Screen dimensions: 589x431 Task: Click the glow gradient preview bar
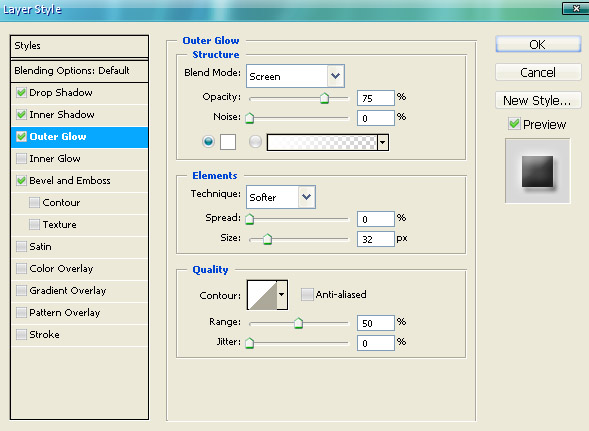(x=322, y=142)
